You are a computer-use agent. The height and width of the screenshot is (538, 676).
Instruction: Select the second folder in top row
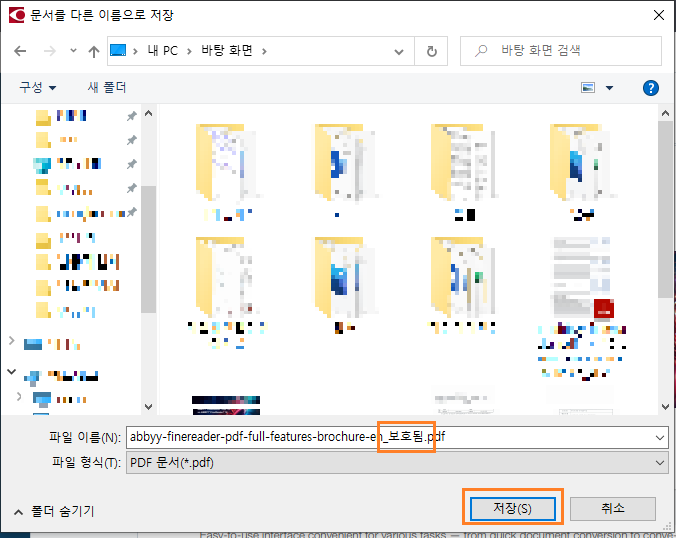(344, 171)
